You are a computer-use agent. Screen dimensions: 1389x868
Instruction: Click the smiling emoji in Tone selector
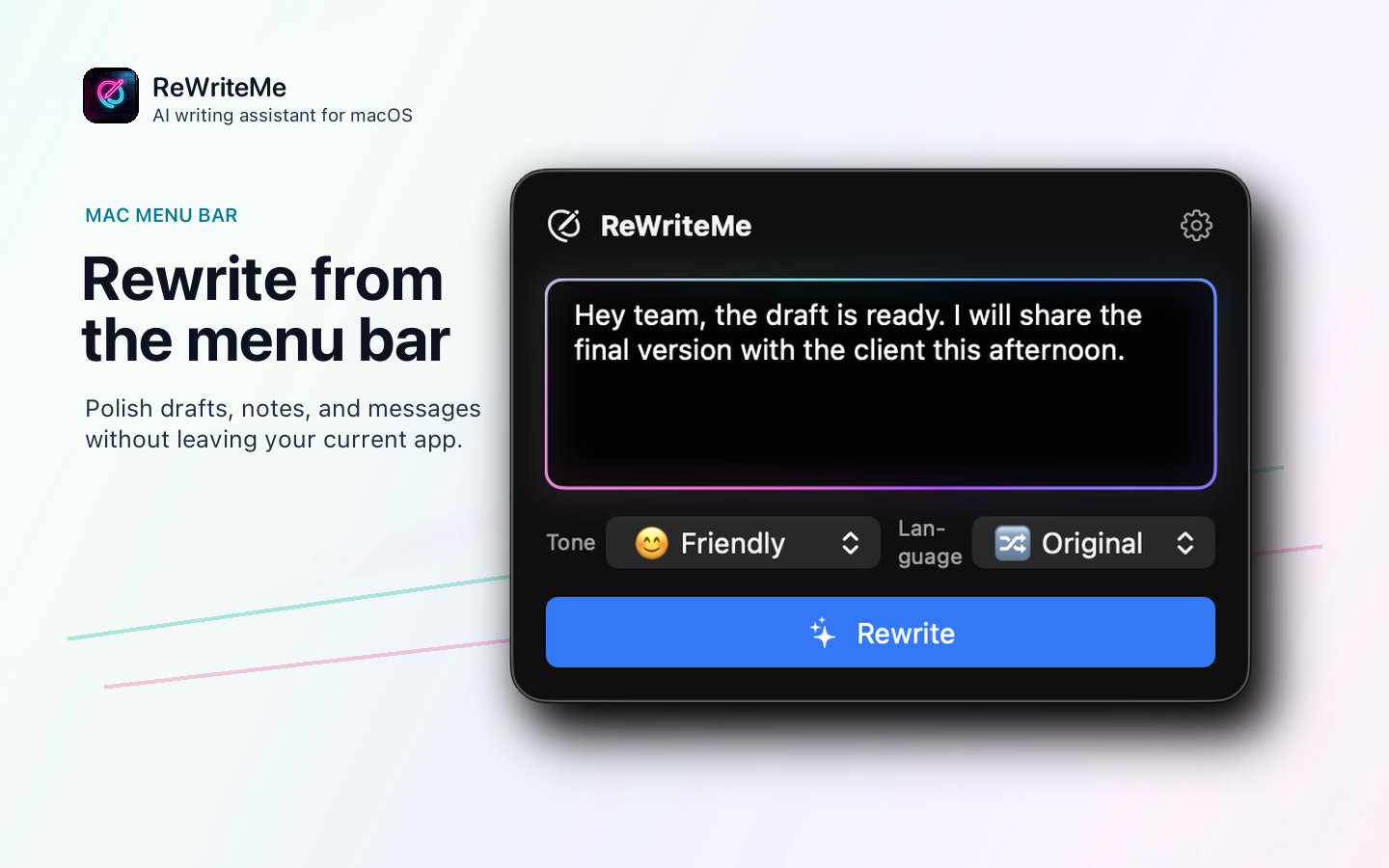tap(652, 543)
